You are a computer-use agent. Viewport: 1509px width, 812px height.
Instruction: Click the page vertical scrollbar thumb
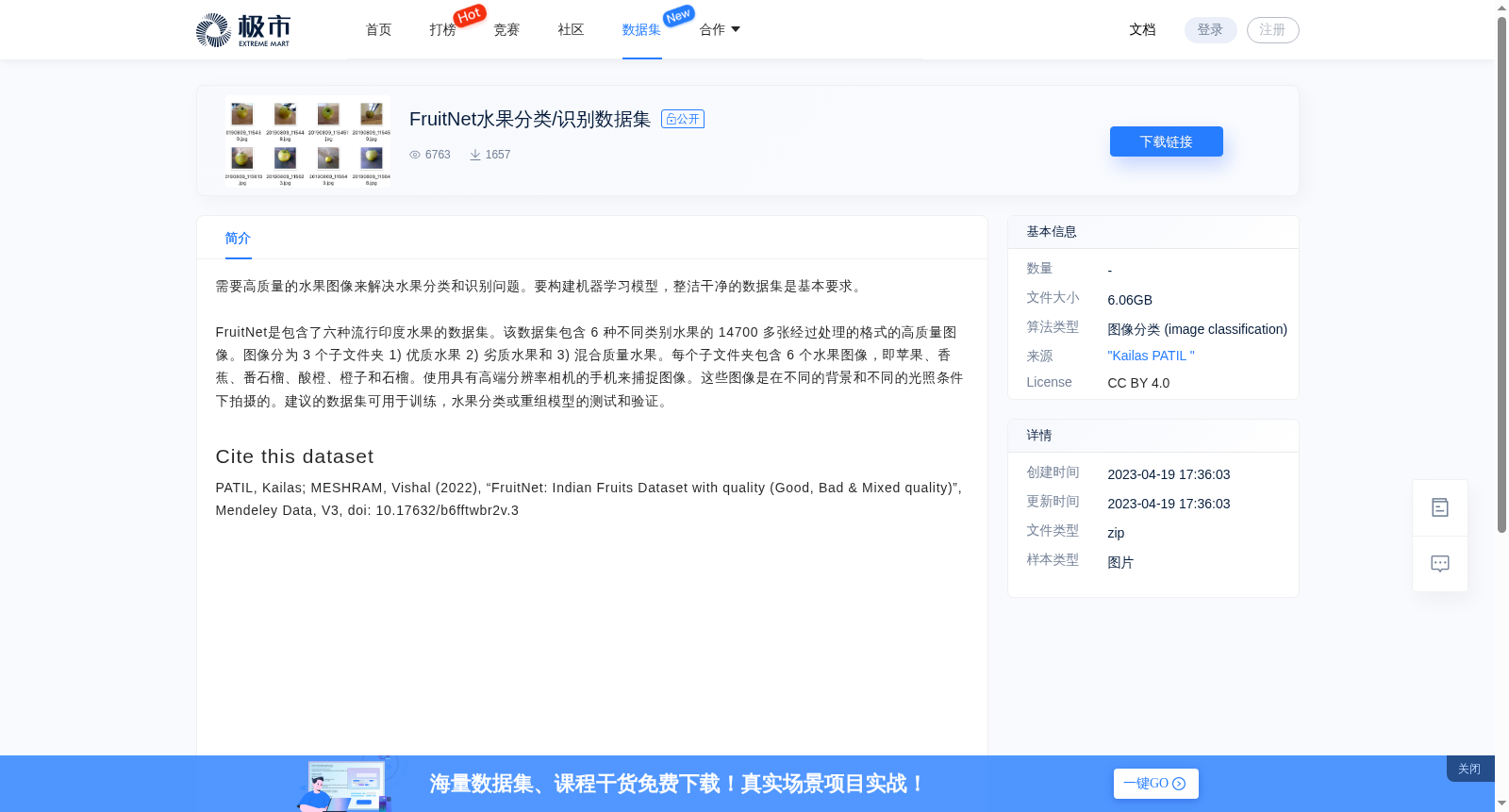pos(1501,273)
